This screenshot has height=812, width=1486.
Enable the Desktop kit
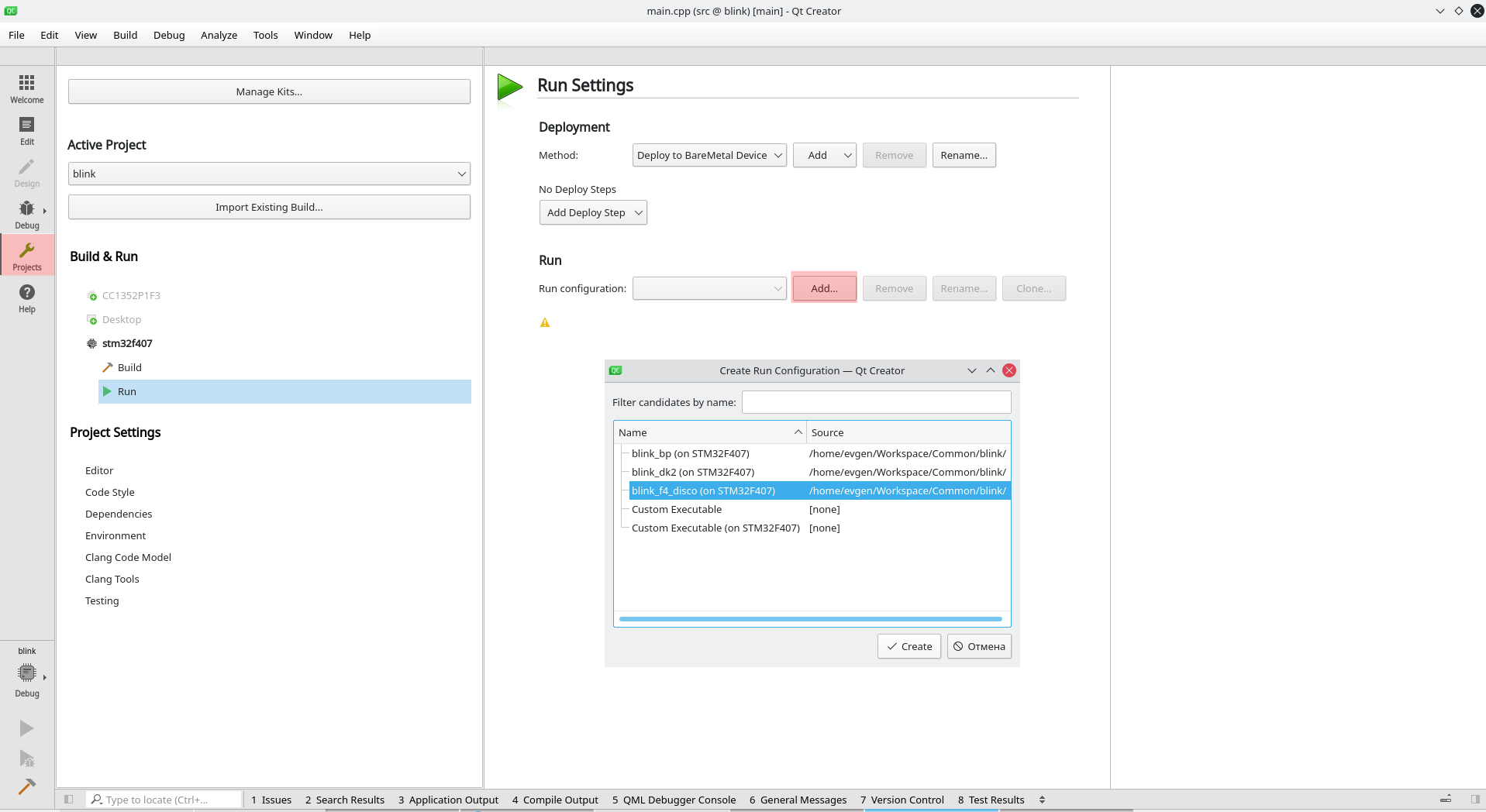122,319
